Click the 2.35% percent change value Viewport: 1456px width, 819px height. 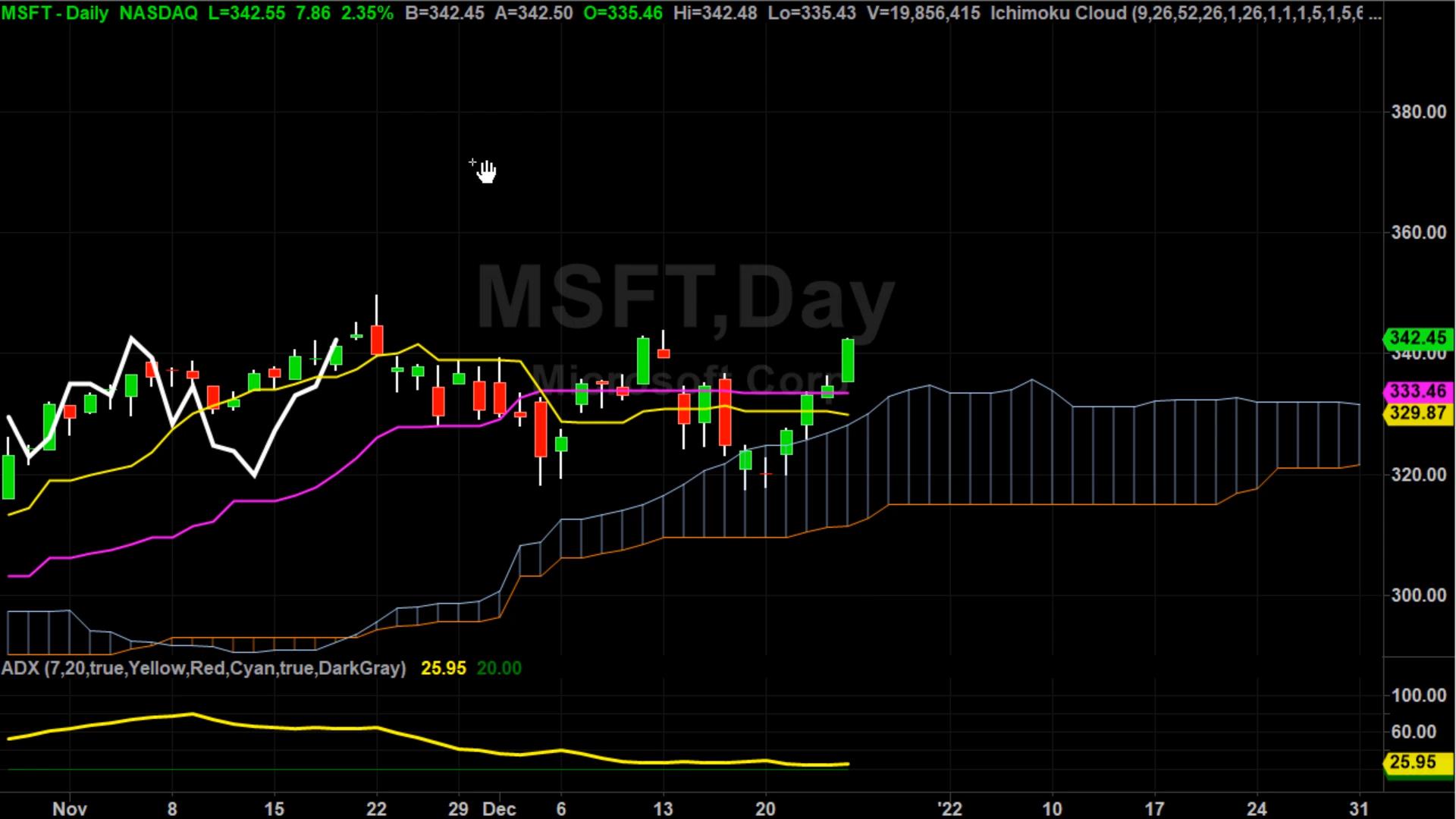click(367, 13)
